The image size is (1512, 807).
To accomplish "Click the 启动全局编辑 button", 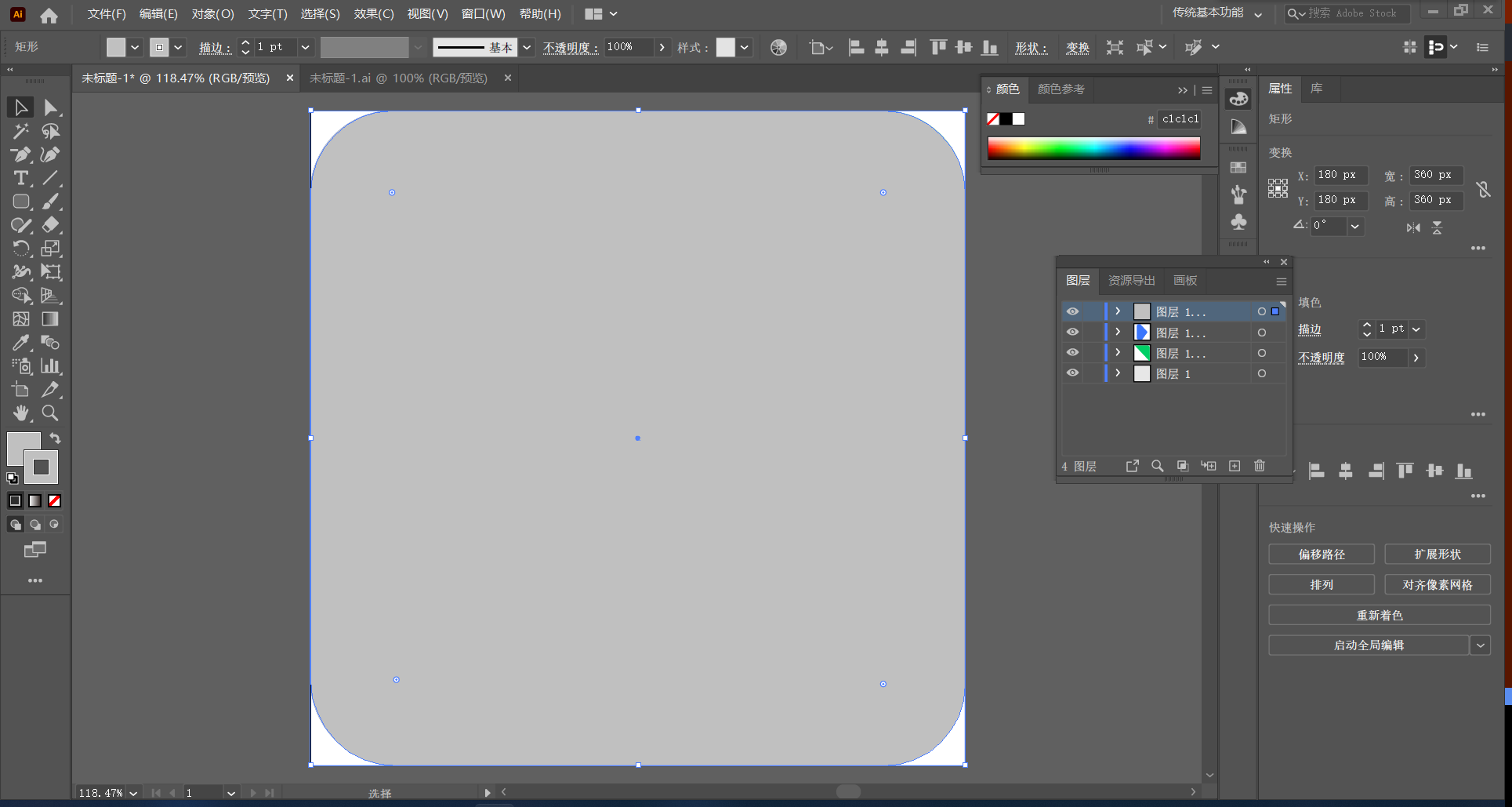I will pyautogui.click(x=1369, y=645).
